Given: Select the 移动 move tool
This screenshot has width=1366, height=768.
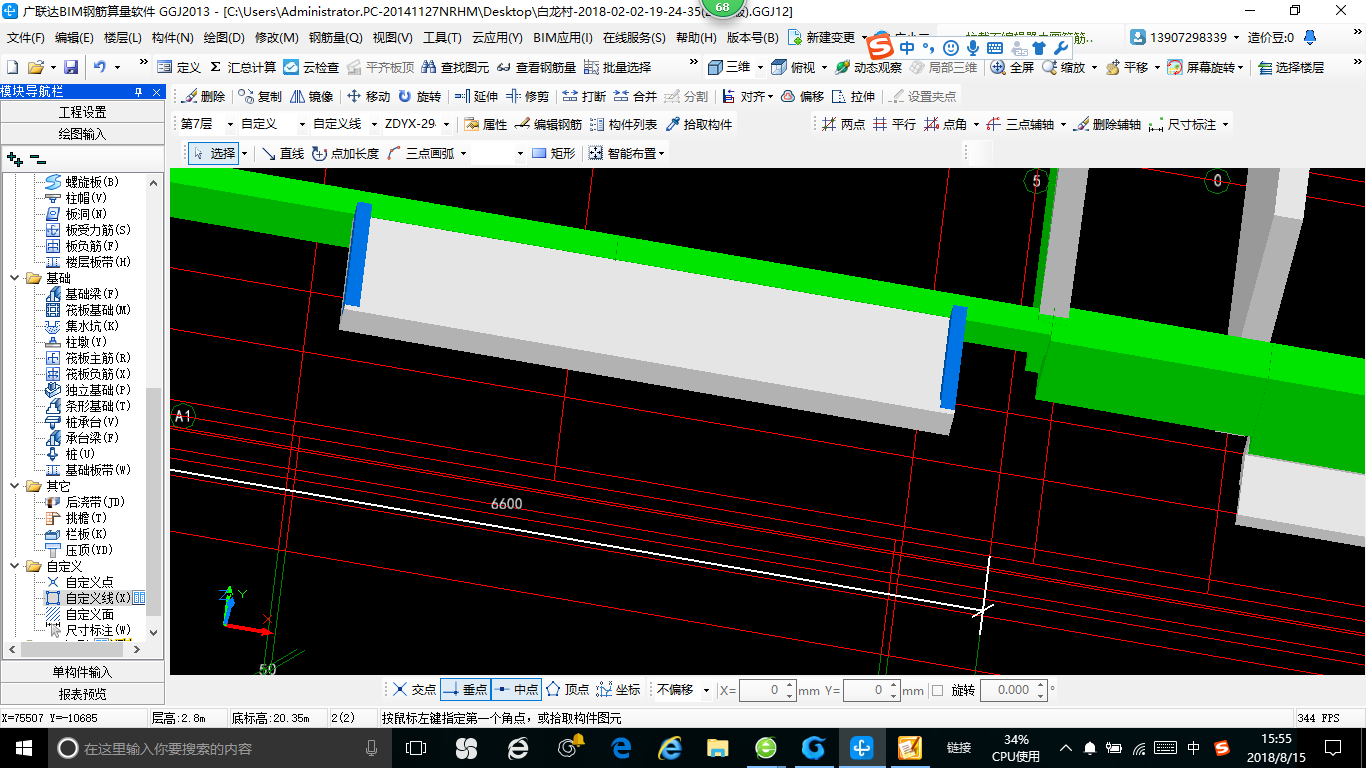Looking at the screenshot, I should 368,97.
